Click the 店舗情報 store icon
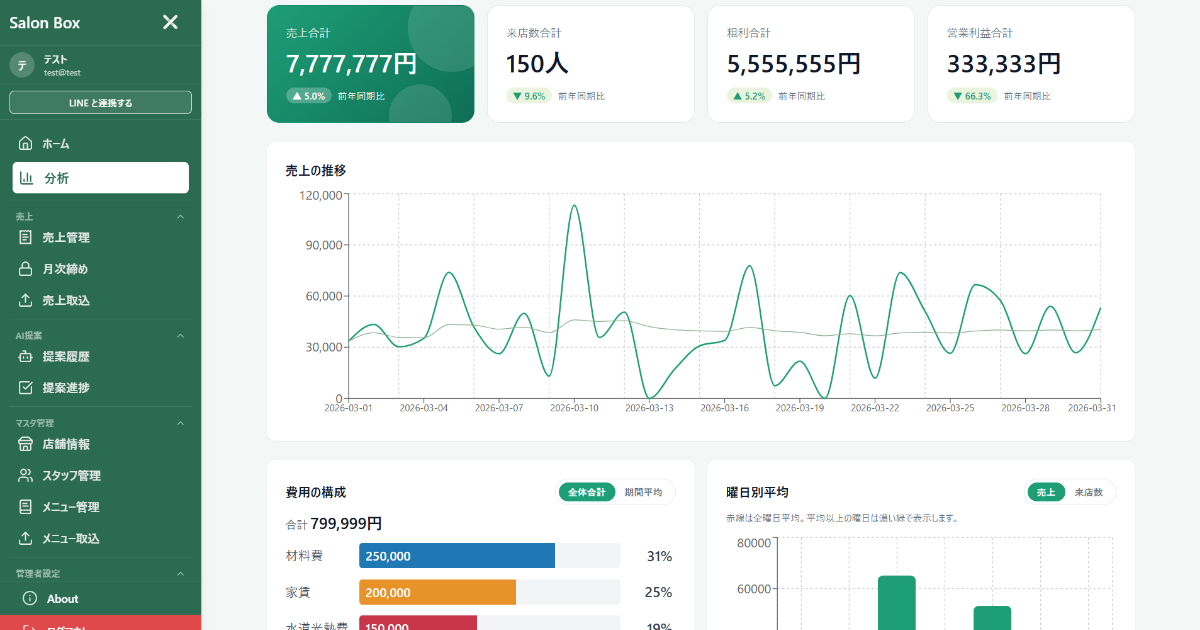Screen dimensions: 1200x630 [26, 444]
